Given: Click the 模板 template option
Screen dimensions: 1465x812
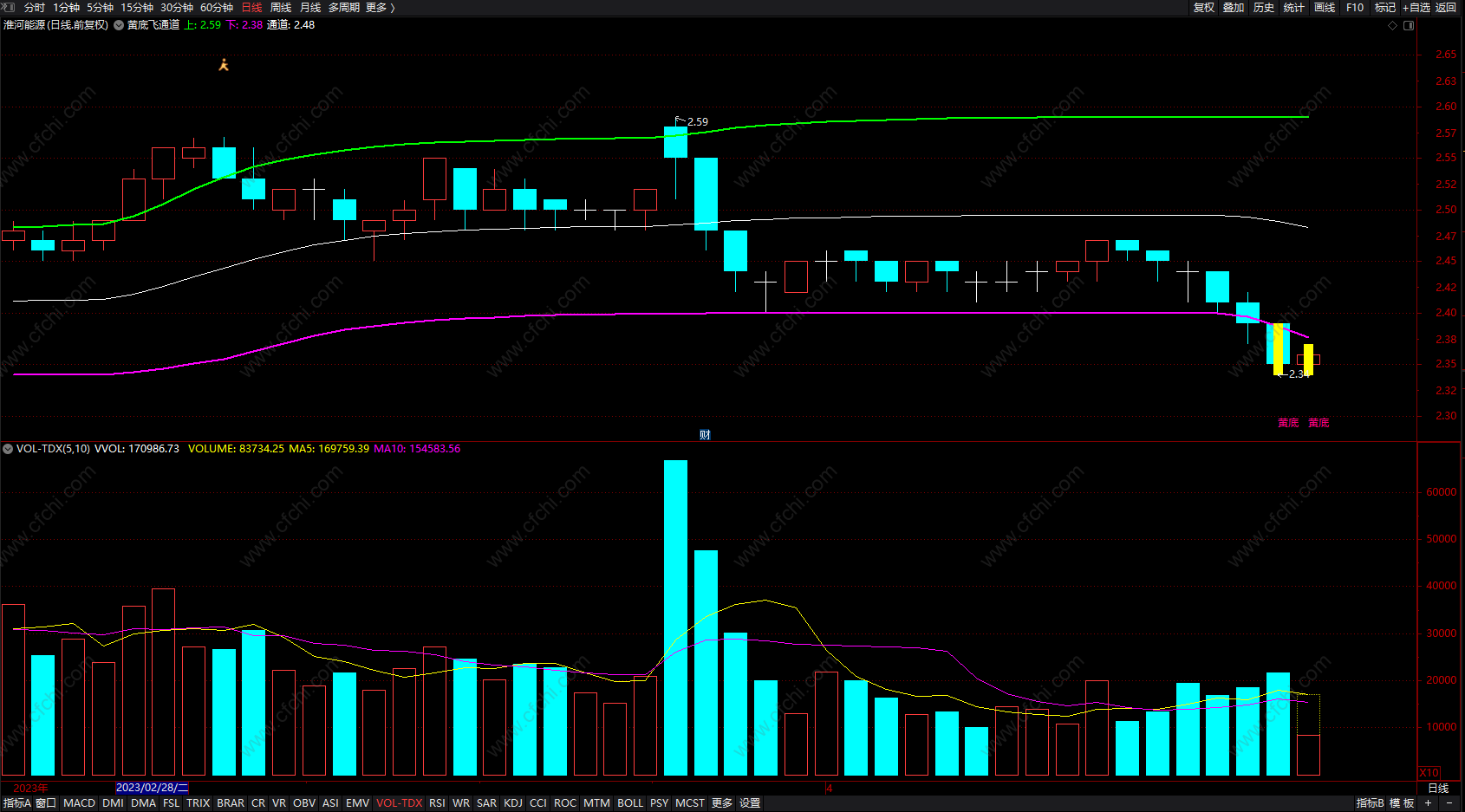Looking at the screenshot, I should [1403, 803].
